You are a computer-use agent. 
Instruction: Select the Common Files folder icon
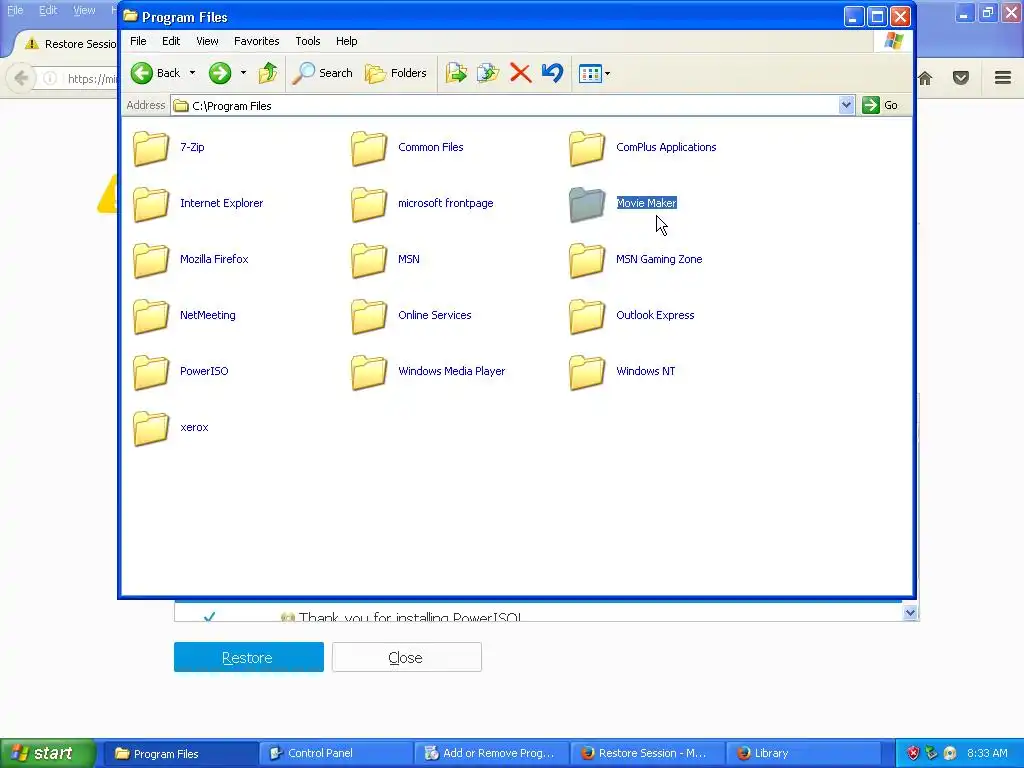click(x=369, y=148)
